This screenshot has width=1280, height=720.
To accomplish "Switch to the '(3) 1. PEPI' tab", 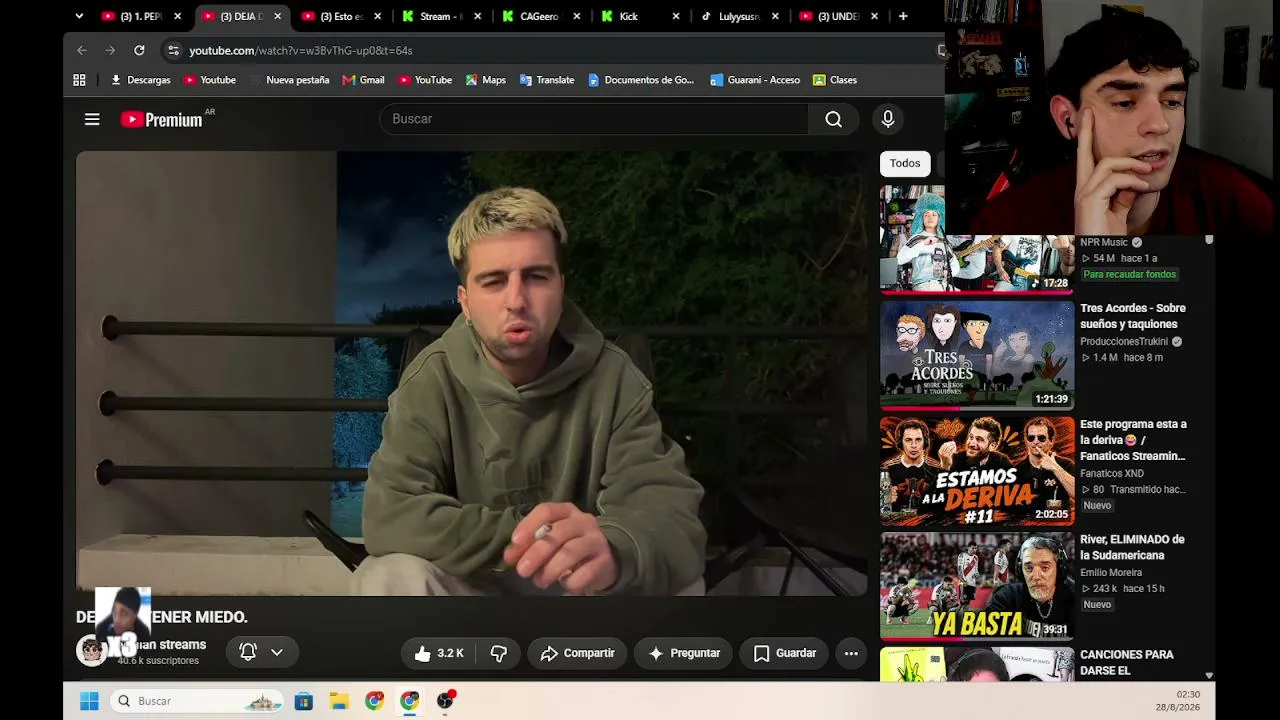I will tap(141, 16).
